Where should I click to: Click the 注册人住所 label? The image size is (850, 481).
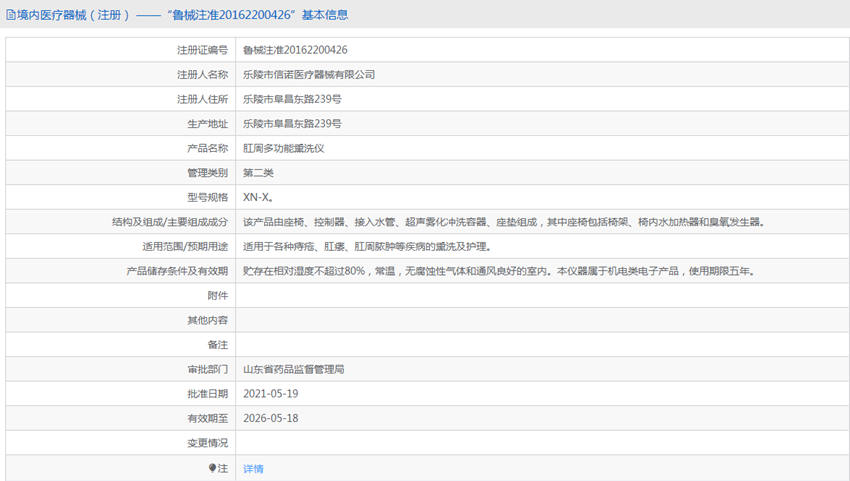(202, 99)
